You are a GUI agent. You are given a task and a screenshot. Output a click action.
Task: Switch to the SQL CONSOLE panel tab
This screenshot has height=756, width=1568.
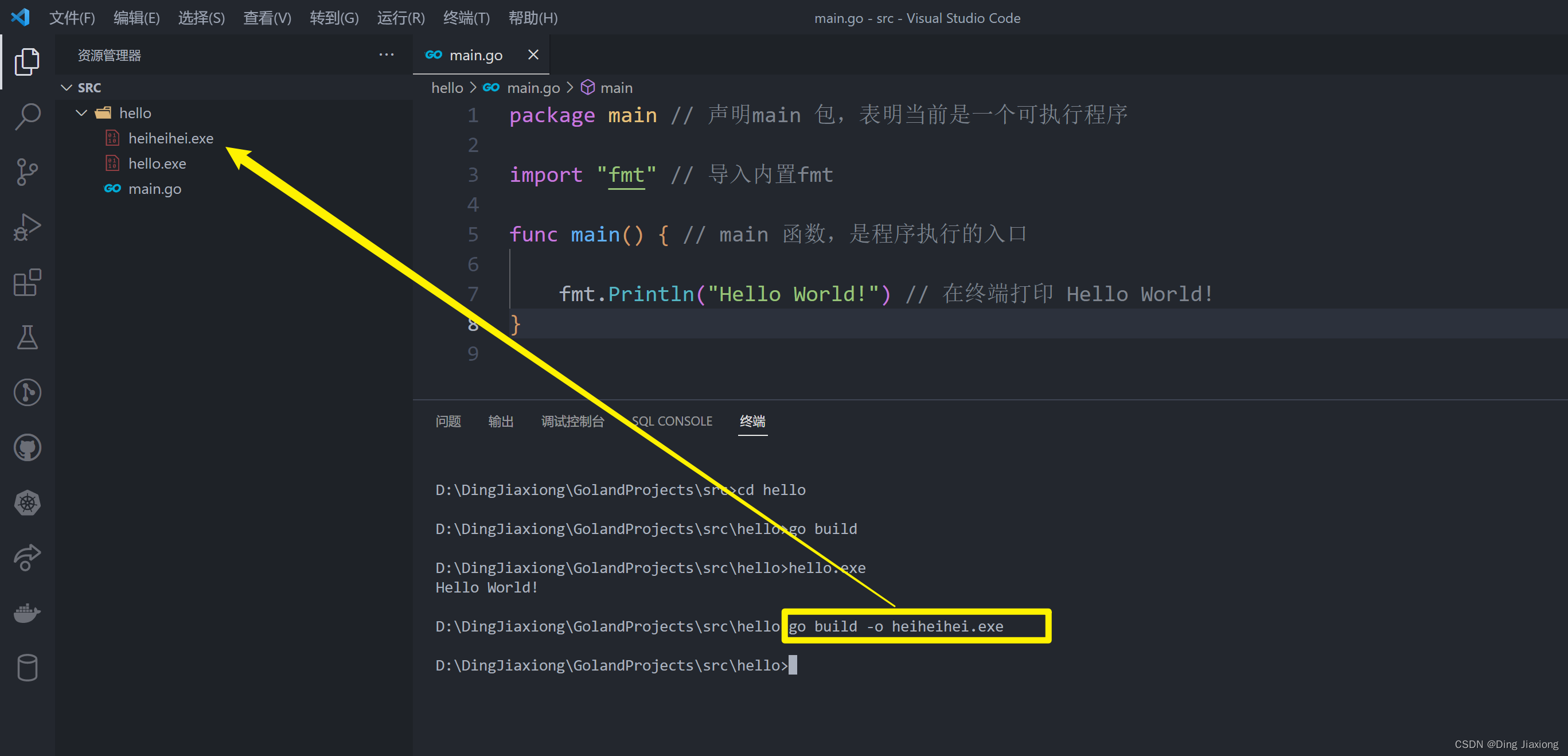tap(672, 421)
